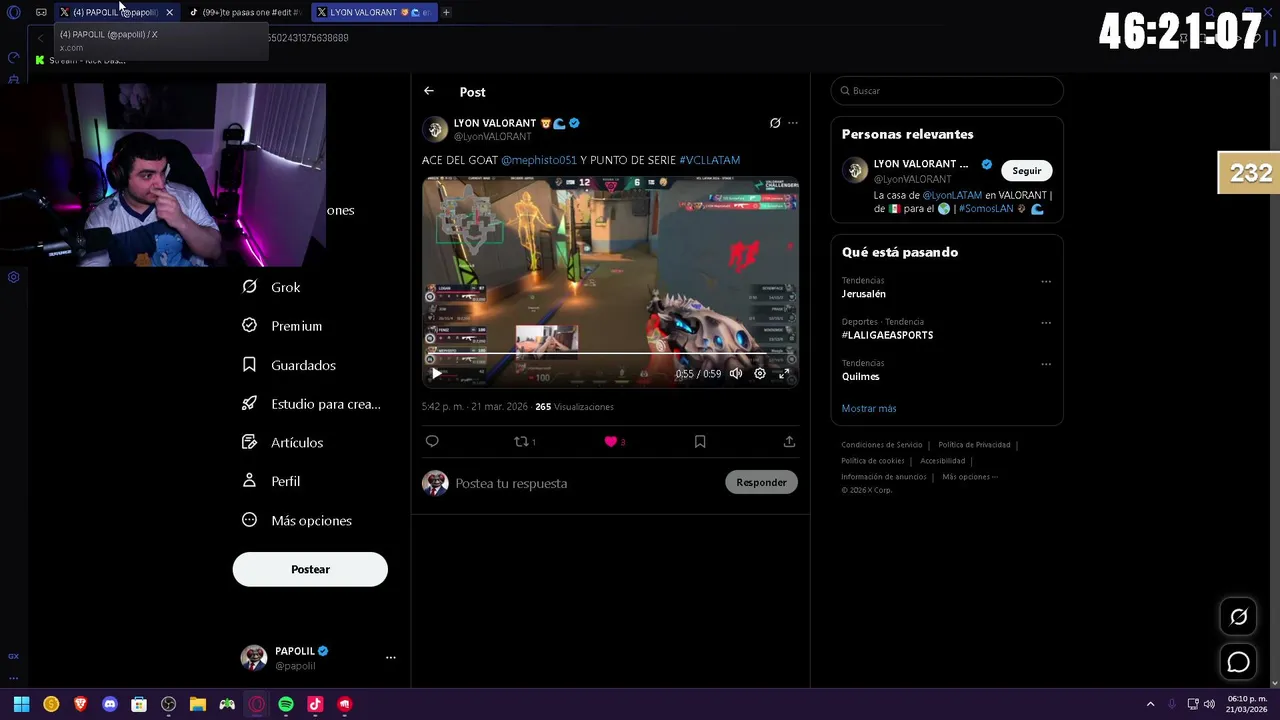The height and width of the screenshot is (720, 1280).
Task: Click the Buscar search box
Action: coord(947,91)
